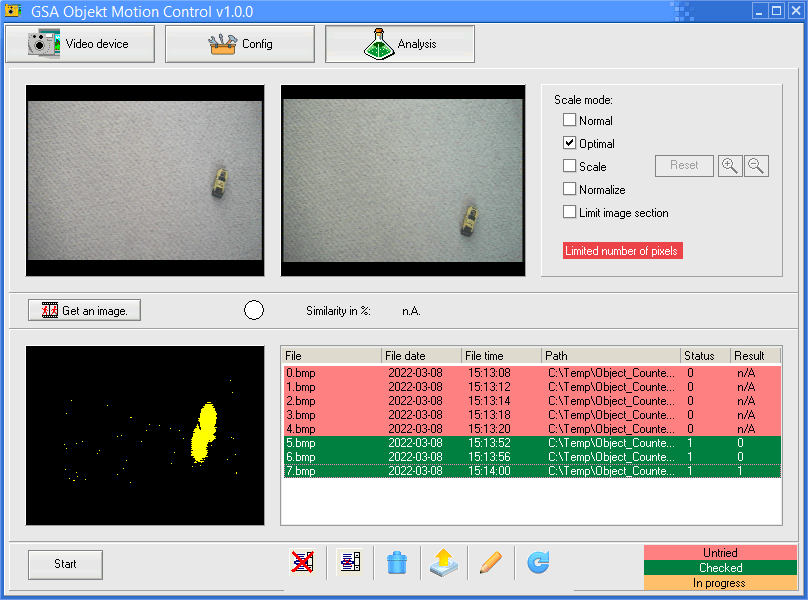The height and width of the screenshot is (600, 808).
Task: Select the 2.bmp file entry
Action: [x=532, y=401]
